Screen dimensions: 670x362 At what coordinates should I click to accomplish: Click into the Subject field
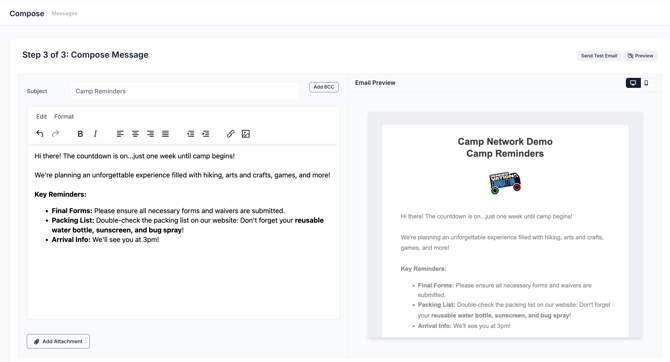[x=185, y=91]
